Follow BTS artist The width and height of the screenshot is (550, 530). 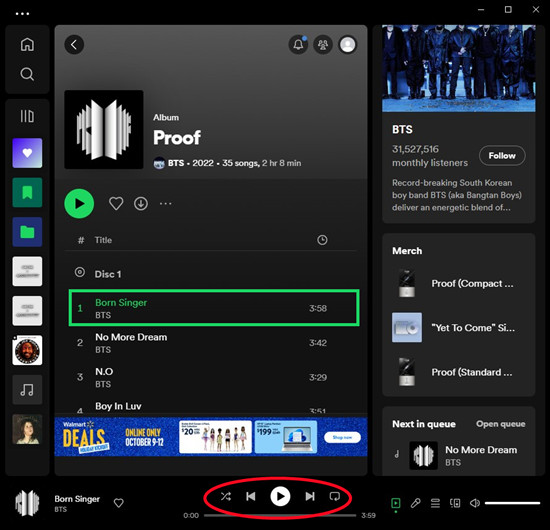coord(502,155)
